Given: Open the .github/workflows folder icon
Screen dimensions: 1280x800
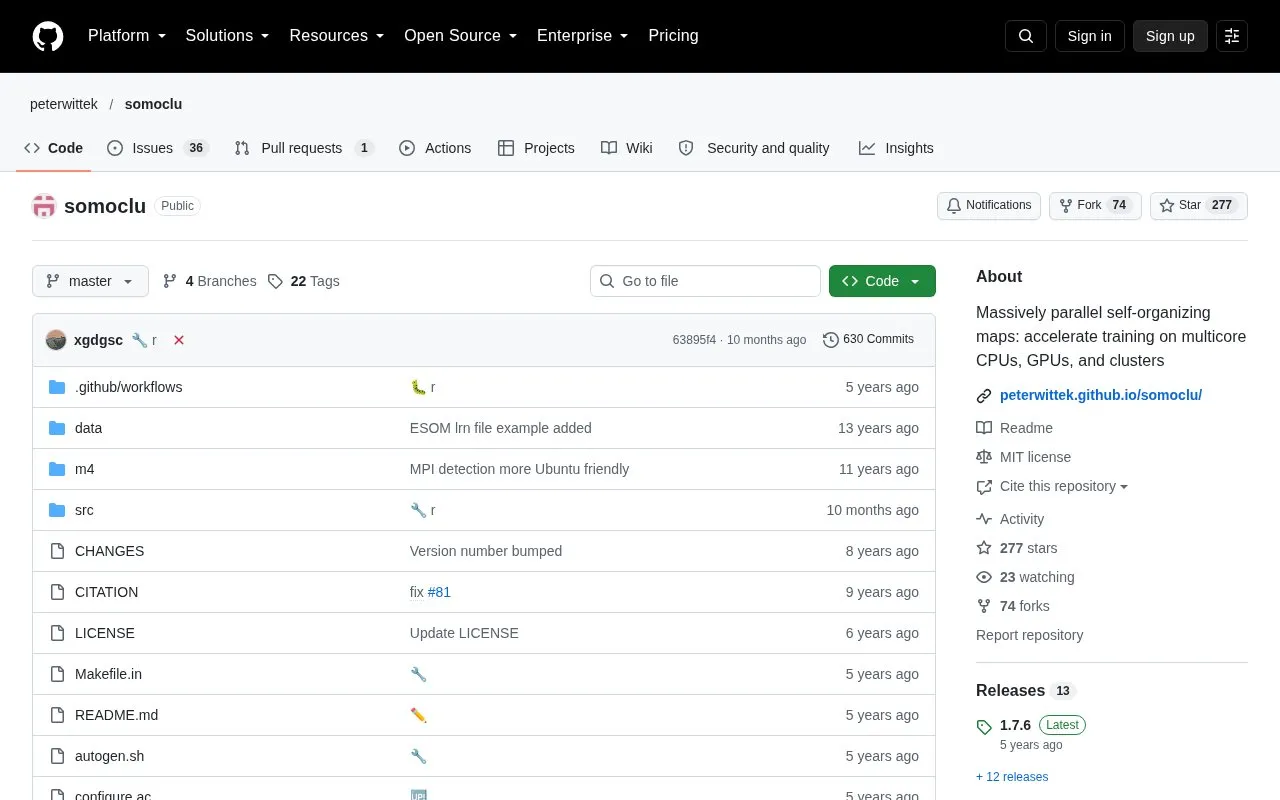Looking at the screenshot, I should 57,387.
